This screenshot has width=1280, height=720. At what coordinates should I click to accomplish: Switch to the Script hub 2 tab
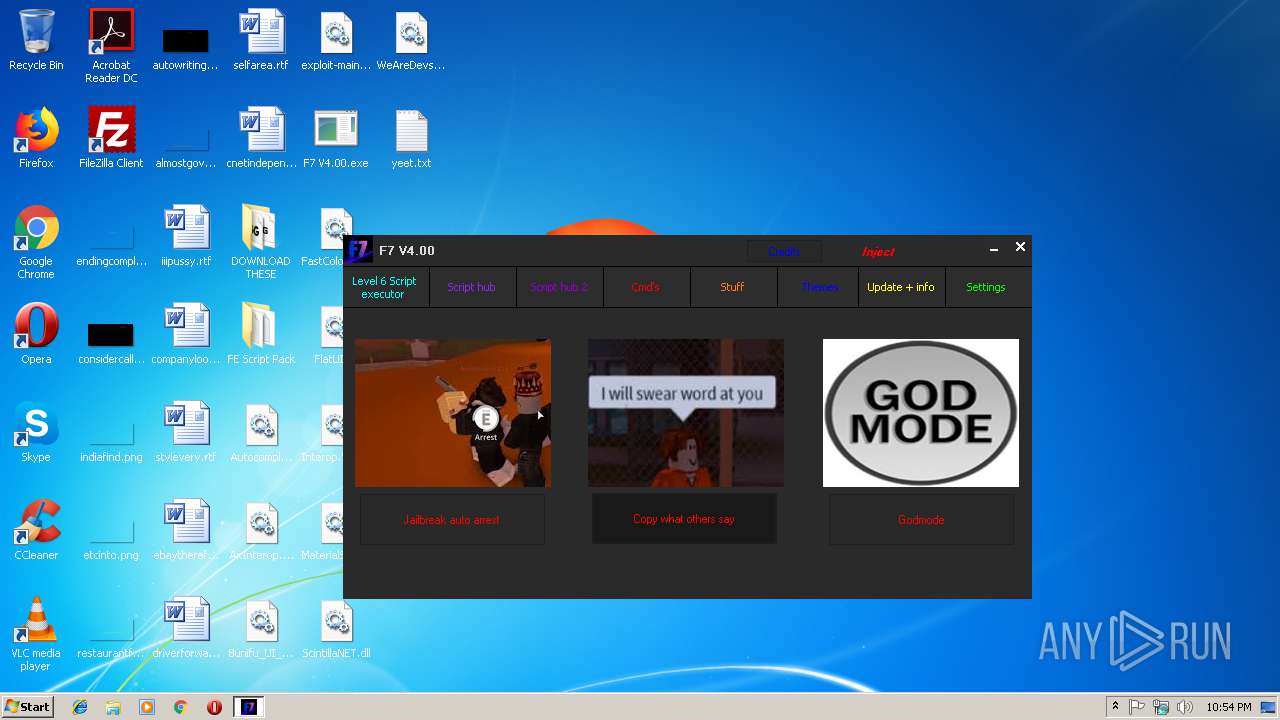[559, 287]
